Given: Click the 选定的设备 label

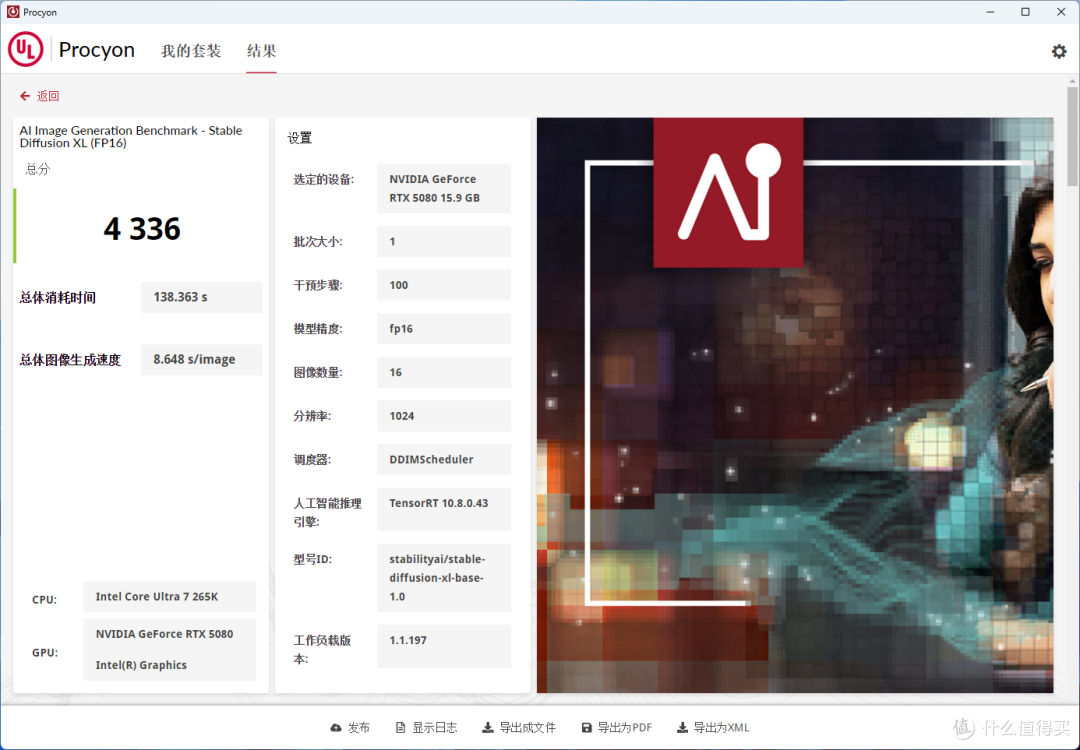Looking at the screenshot, I should (324, 180).
